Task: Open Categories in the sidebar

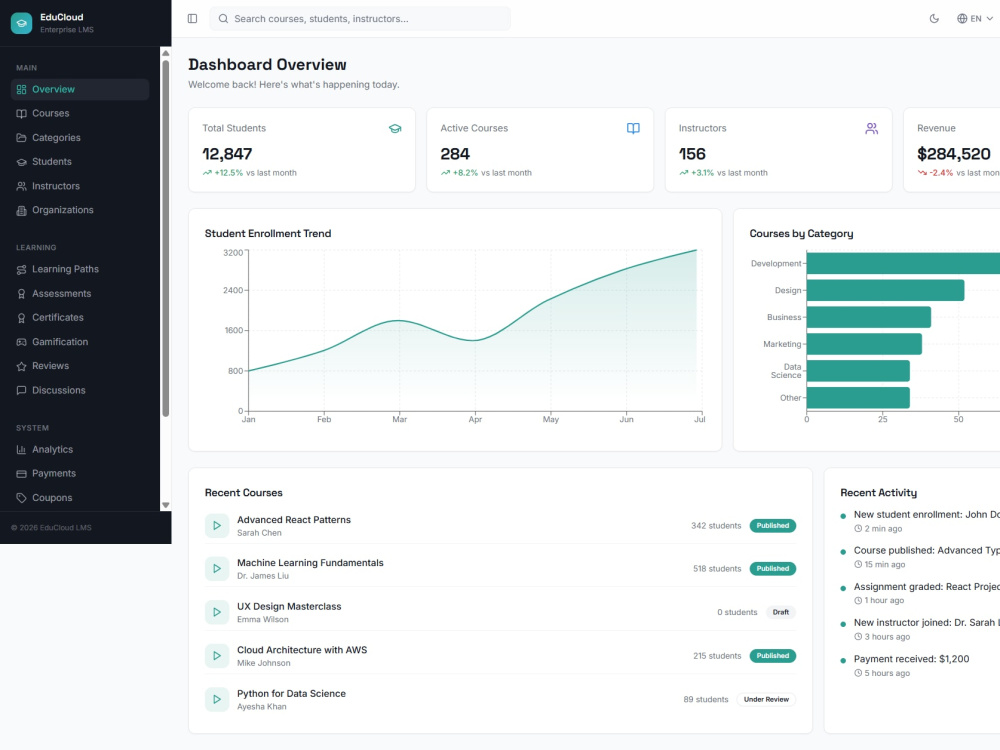Action: click(80, 138)
